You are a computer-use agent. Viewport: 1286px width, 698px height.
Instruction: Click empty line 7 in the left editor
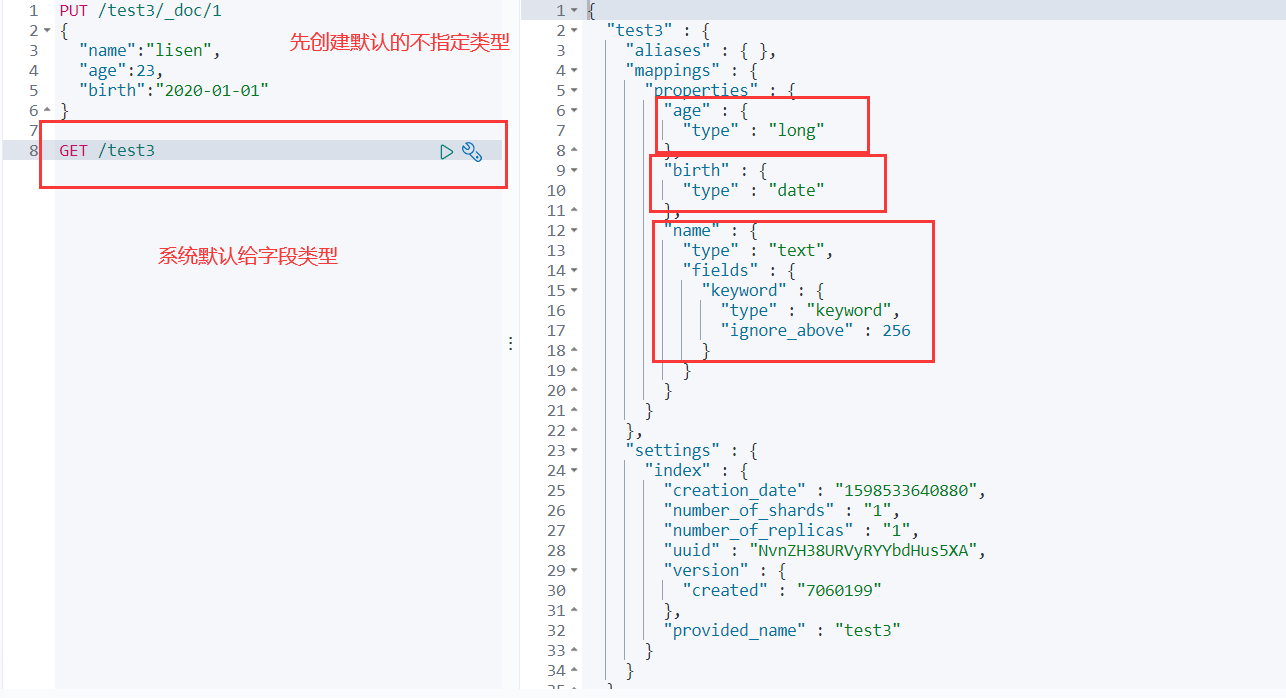(278, 131)
